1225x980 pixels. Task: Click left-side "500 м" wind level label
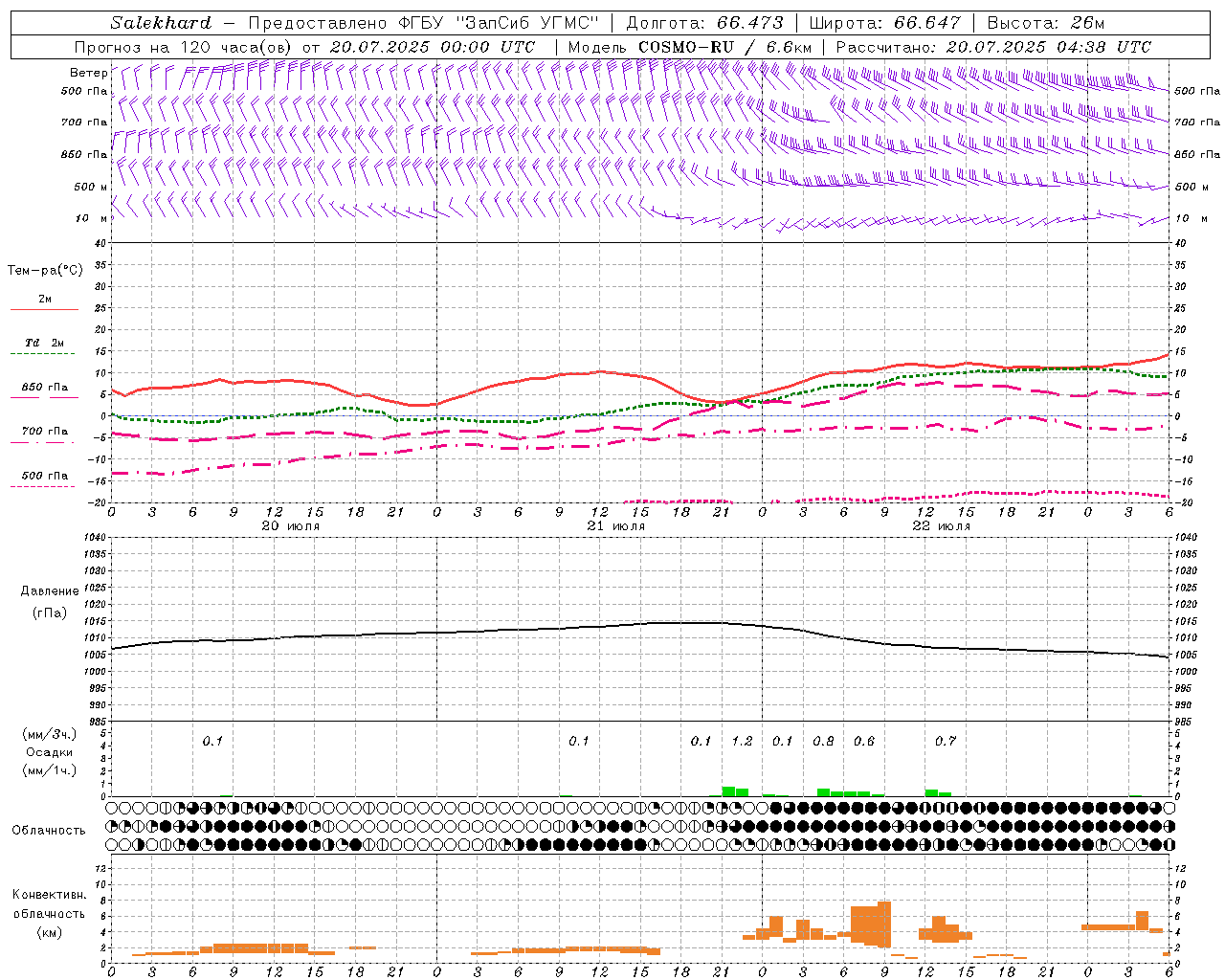pos(91,187)
